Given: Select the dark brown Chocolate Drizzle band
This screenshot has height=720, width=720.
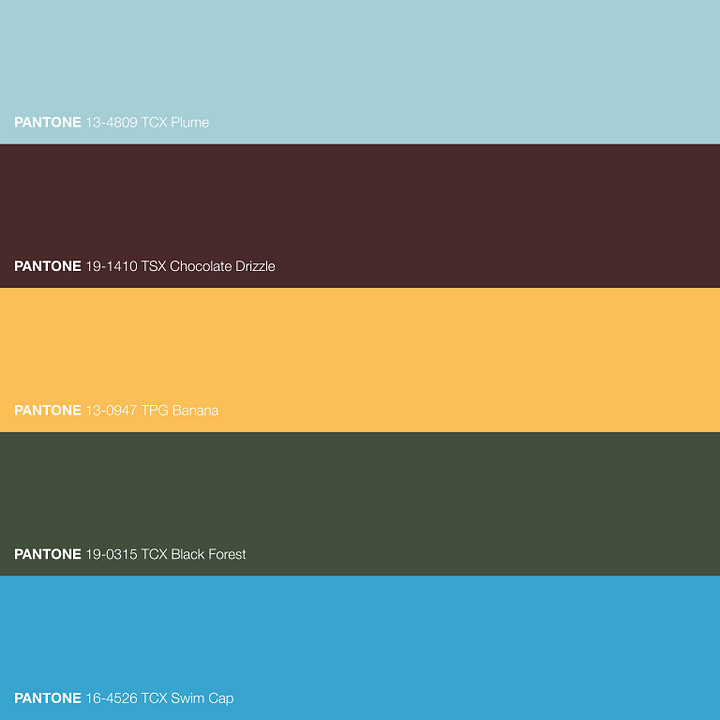Looking at the screenshot, I should pyautogui.click(x=360, y=216).
